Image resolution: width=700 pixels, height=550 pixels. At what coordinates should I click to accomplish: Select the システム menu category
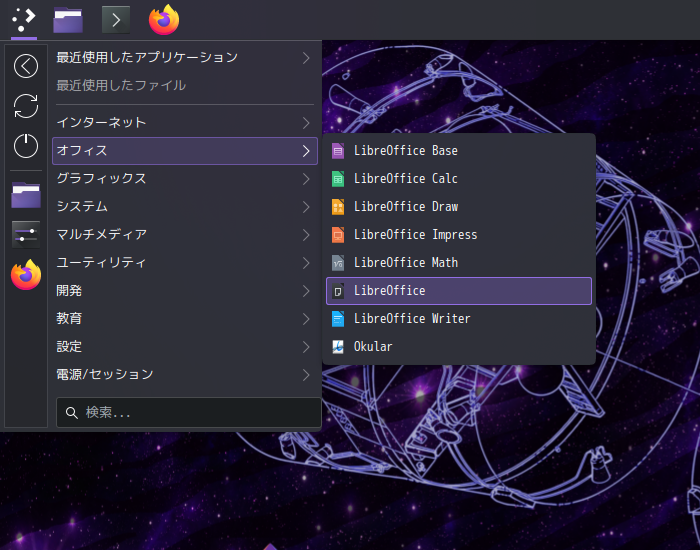185,207
